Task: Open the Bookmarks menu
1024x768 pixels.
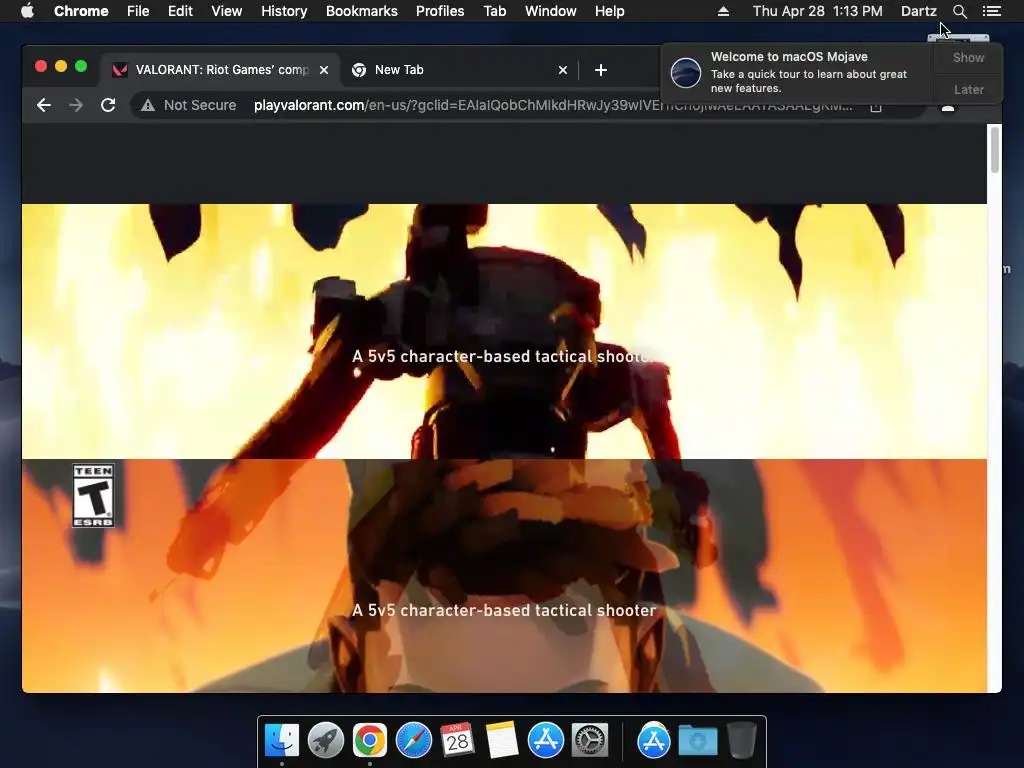Action: pyautogui.click(x=362, y=11)
